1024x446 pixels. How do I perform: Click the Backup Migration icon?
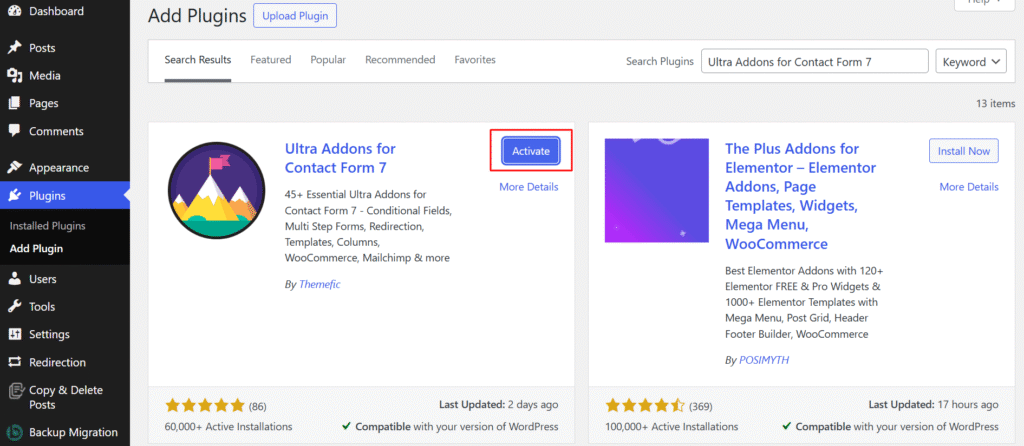pos(14,432)
